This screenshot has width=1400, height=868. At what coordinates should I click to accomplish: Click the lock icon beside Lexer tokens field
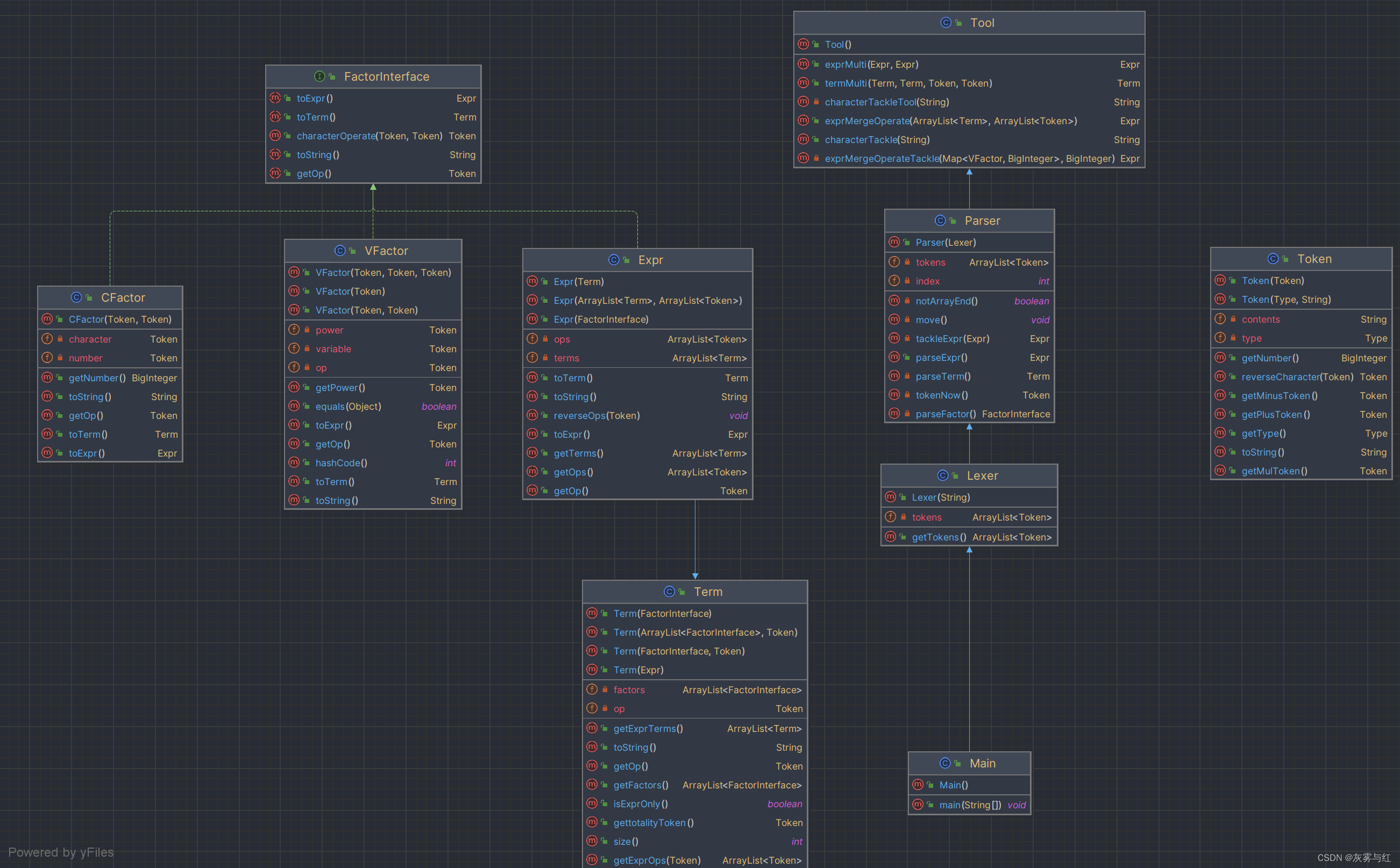click(x=904, y=517)
